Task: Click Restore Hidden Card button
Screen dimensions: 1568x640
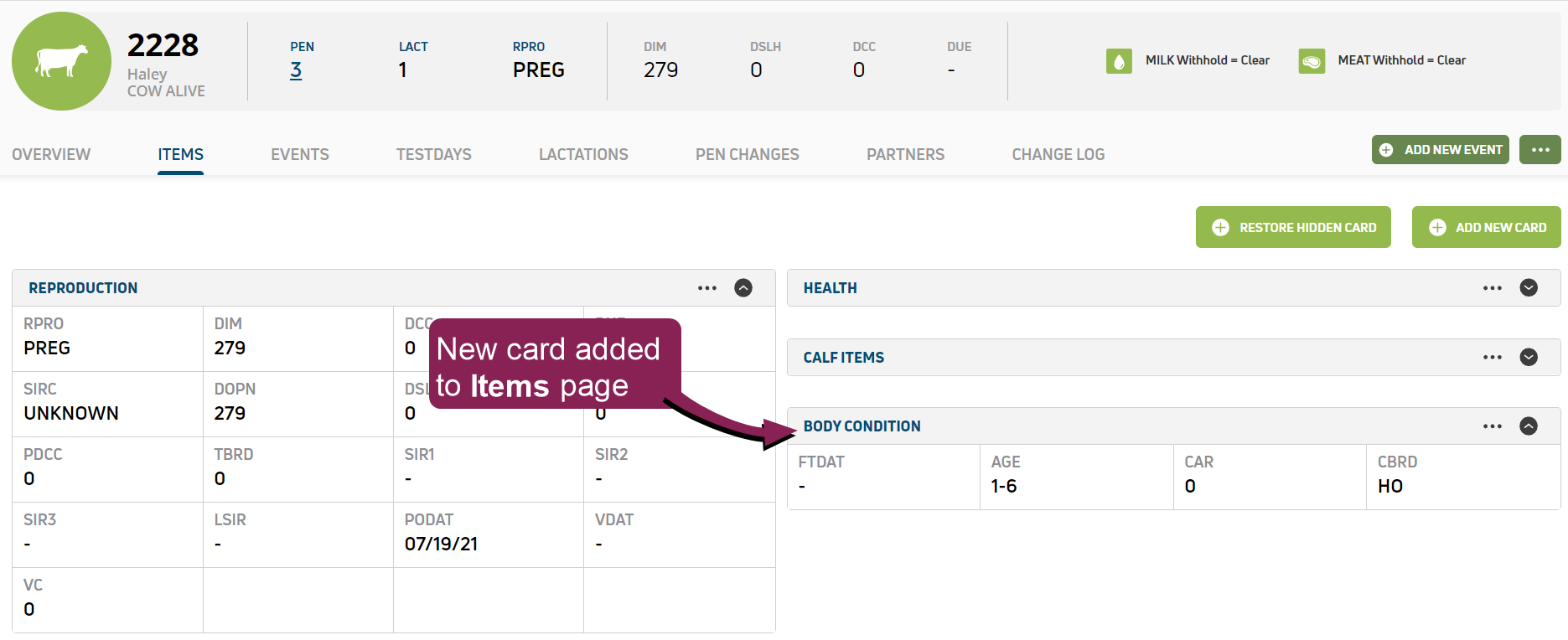Action: 1293,228
